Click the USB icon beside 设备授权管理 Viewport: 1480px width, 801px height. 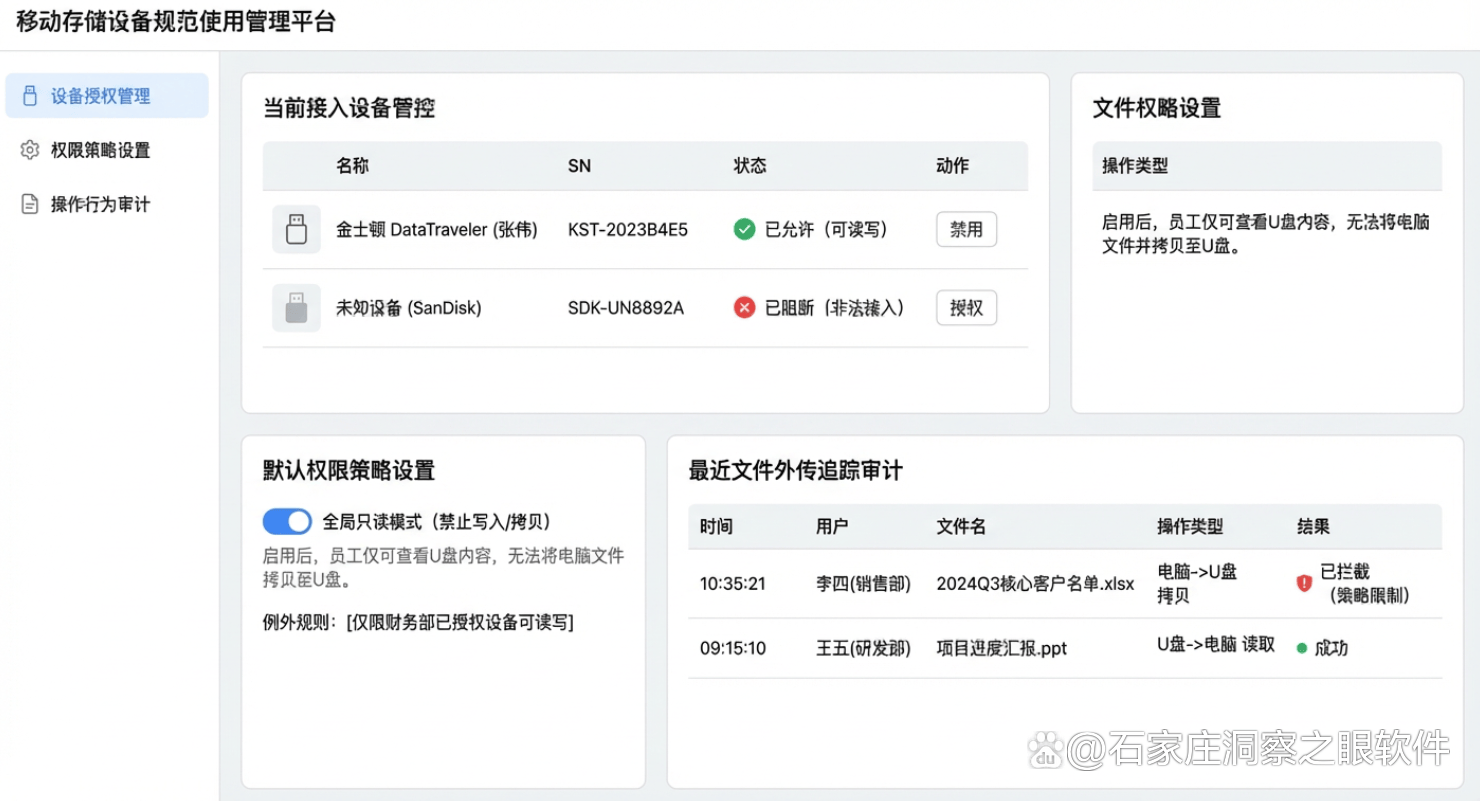coord(30,96)
